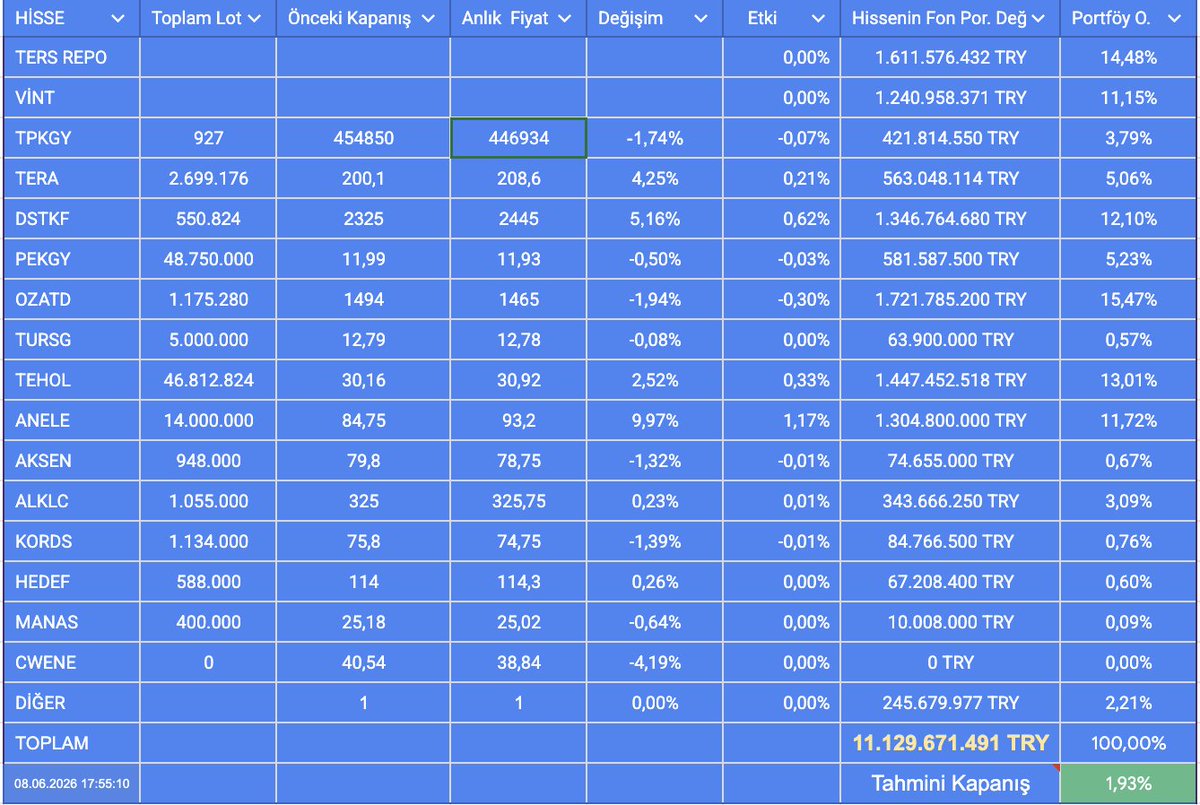Viewport: 1200px width, 805px height.
Task: Select TOPLAM portfolio share 100,00%
Action: point(1129,743)
